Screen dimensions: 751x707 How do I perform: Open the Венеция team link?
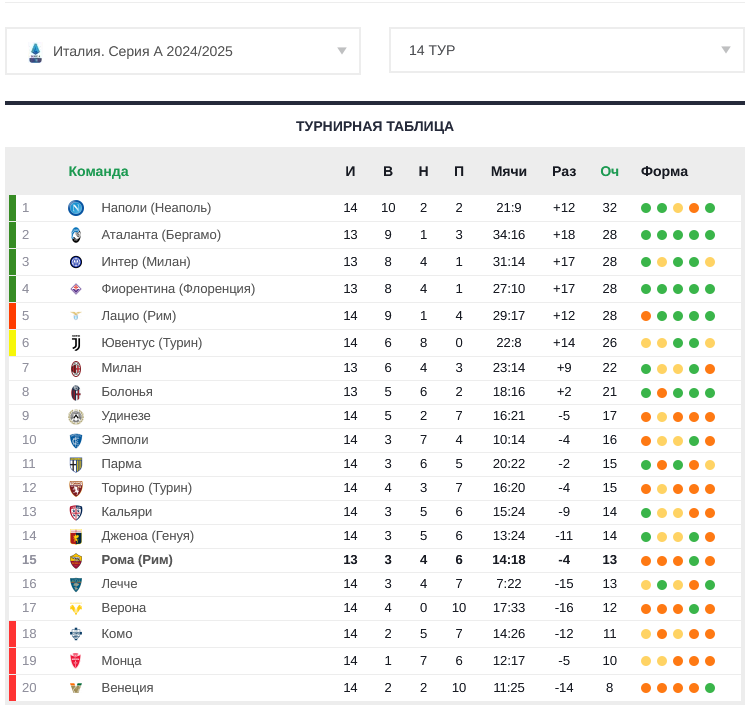coord(127,688)
